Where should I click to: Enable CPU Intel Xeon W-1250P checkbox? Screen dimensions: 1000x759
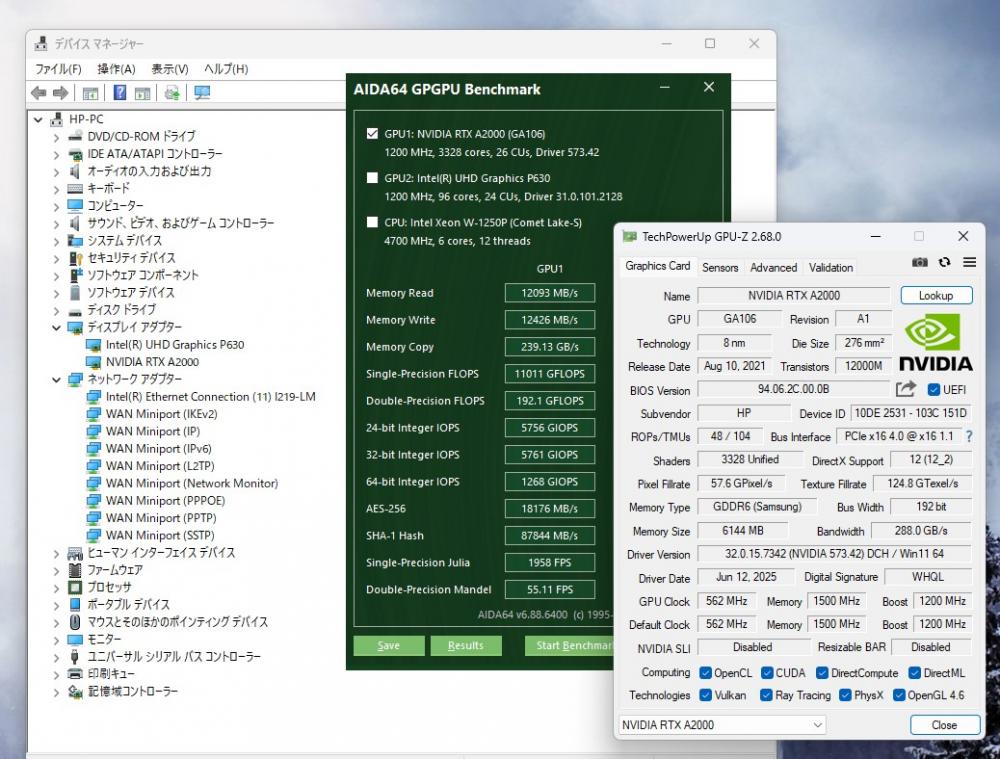[x=372, y=222]
